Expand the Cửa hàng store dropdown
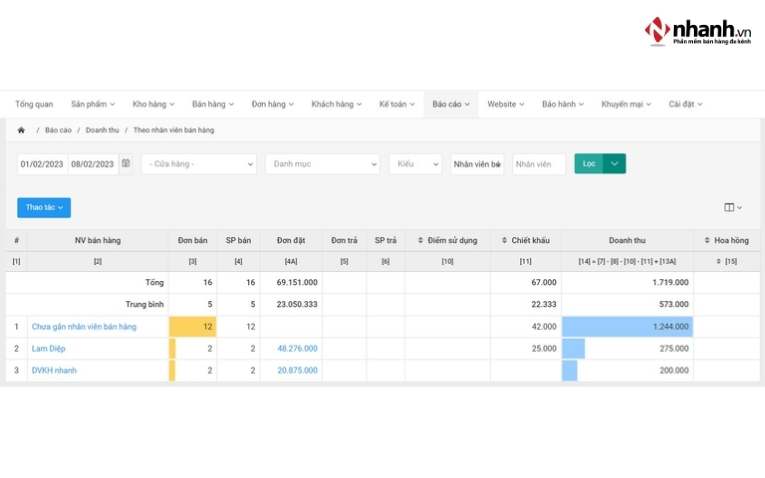The image size is (765, 478). [199, 164]
